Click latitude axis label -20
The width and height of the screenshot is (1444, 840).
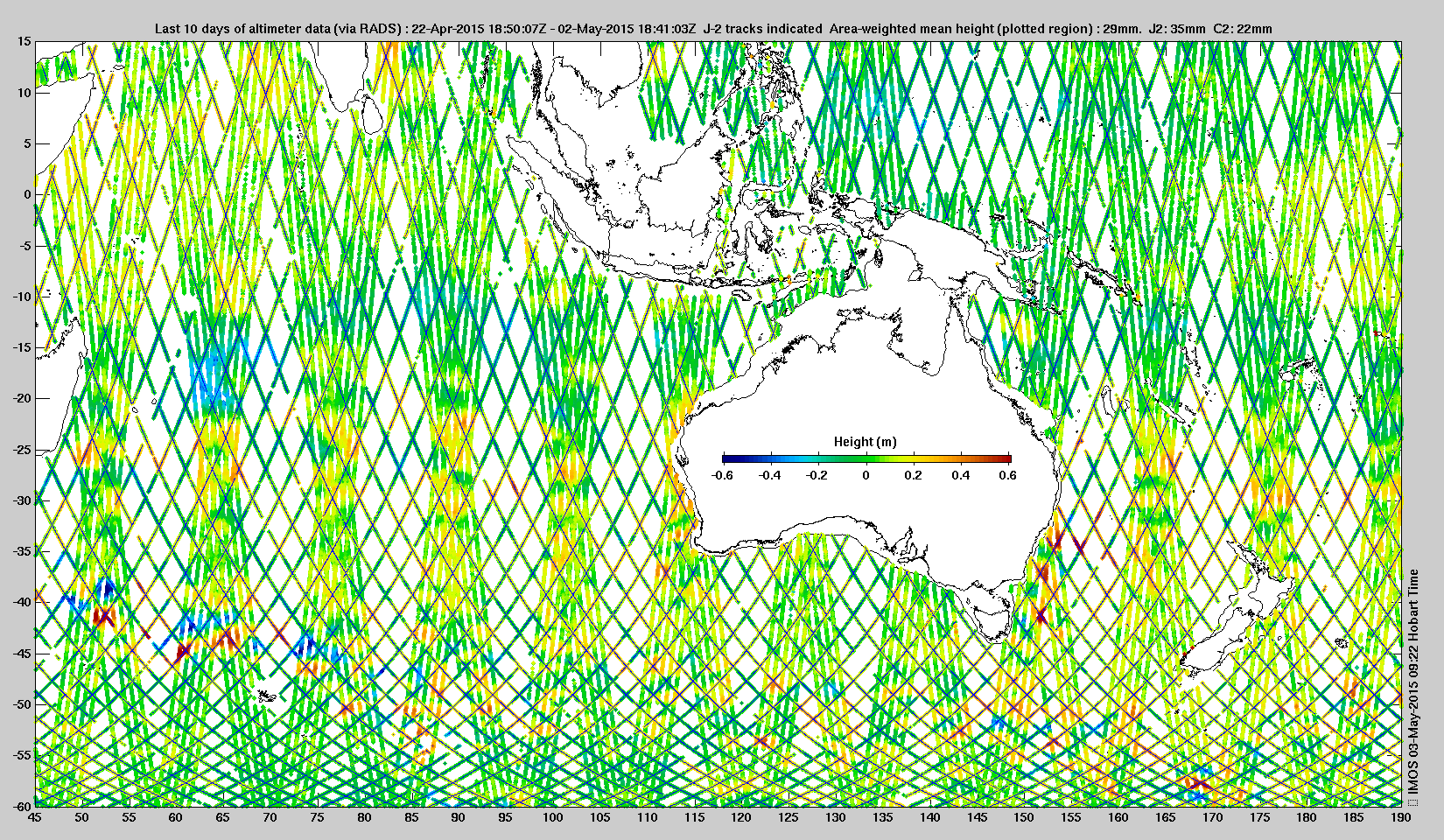22,398
